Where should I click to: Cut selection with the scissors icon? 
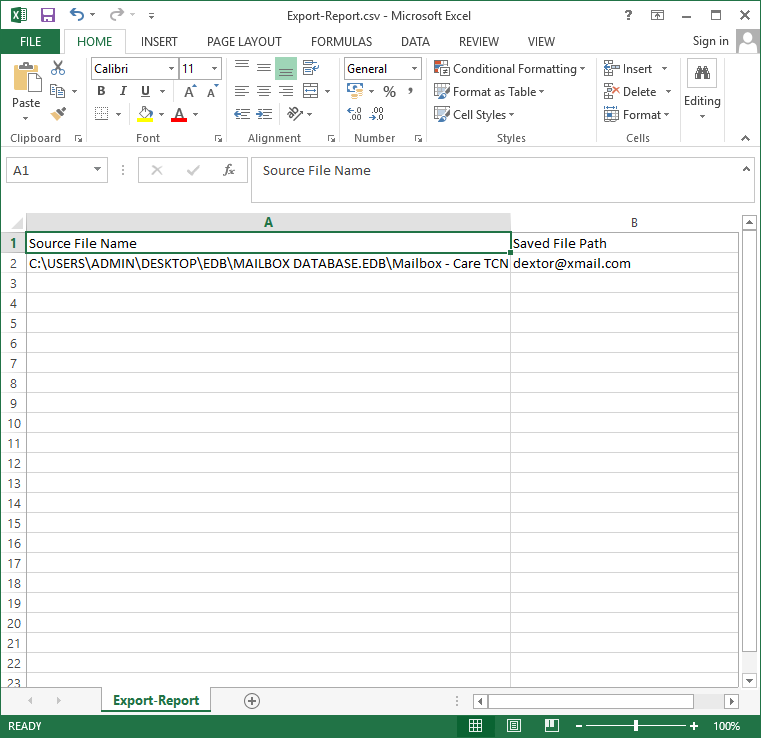coord(58,68)
